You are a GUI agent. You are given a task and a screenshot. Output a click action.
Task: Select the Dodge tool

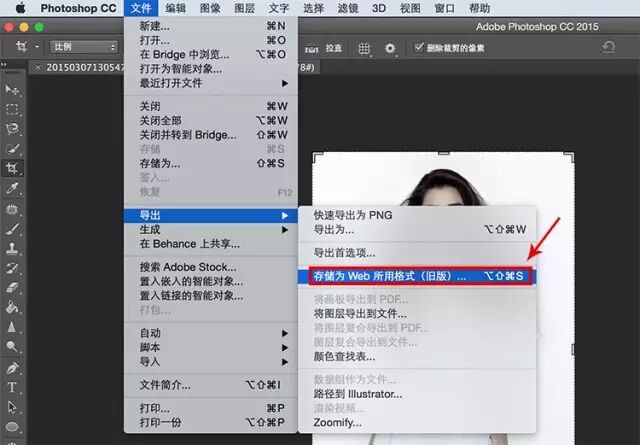click(x=12, y=346)
